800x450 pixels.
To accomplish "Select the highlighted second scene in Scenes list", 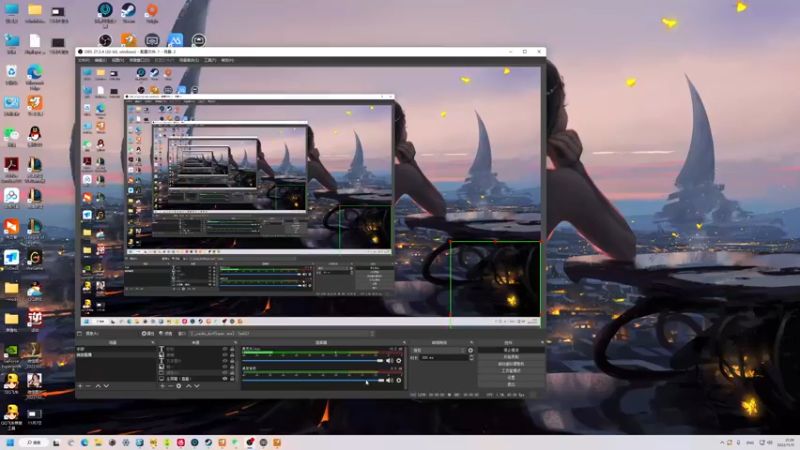I will click(115, 355).
